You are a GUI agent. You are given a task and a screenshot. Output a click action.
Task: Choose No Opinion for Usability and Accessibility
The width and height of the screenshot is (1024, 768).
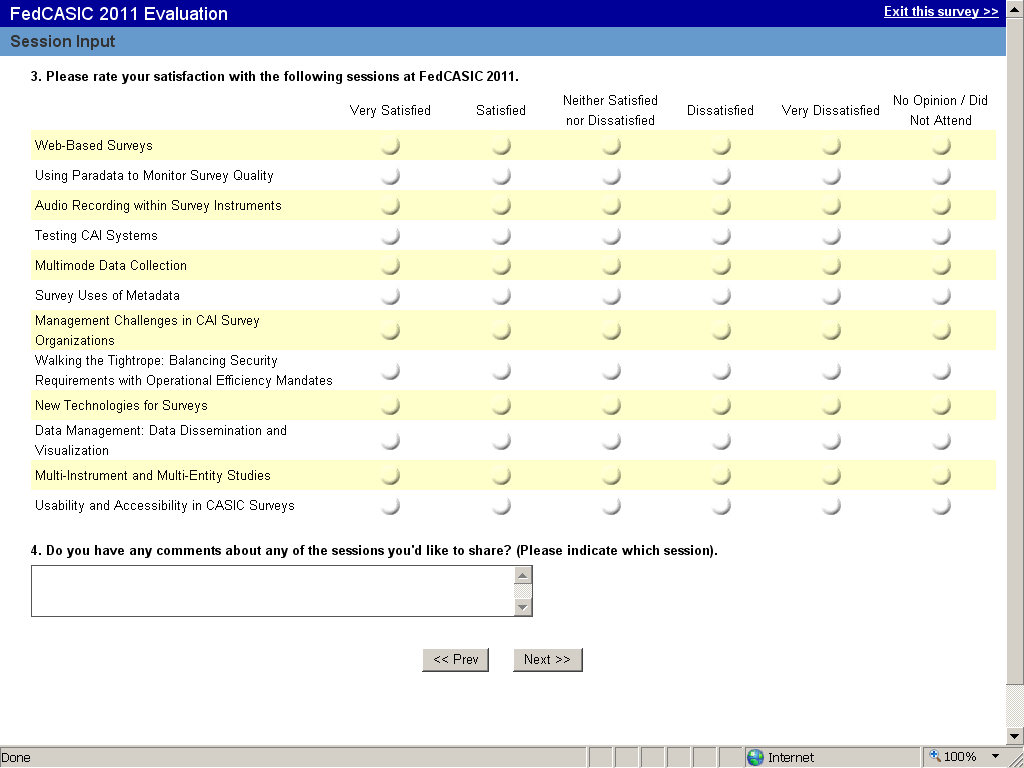tap(940, 506)
